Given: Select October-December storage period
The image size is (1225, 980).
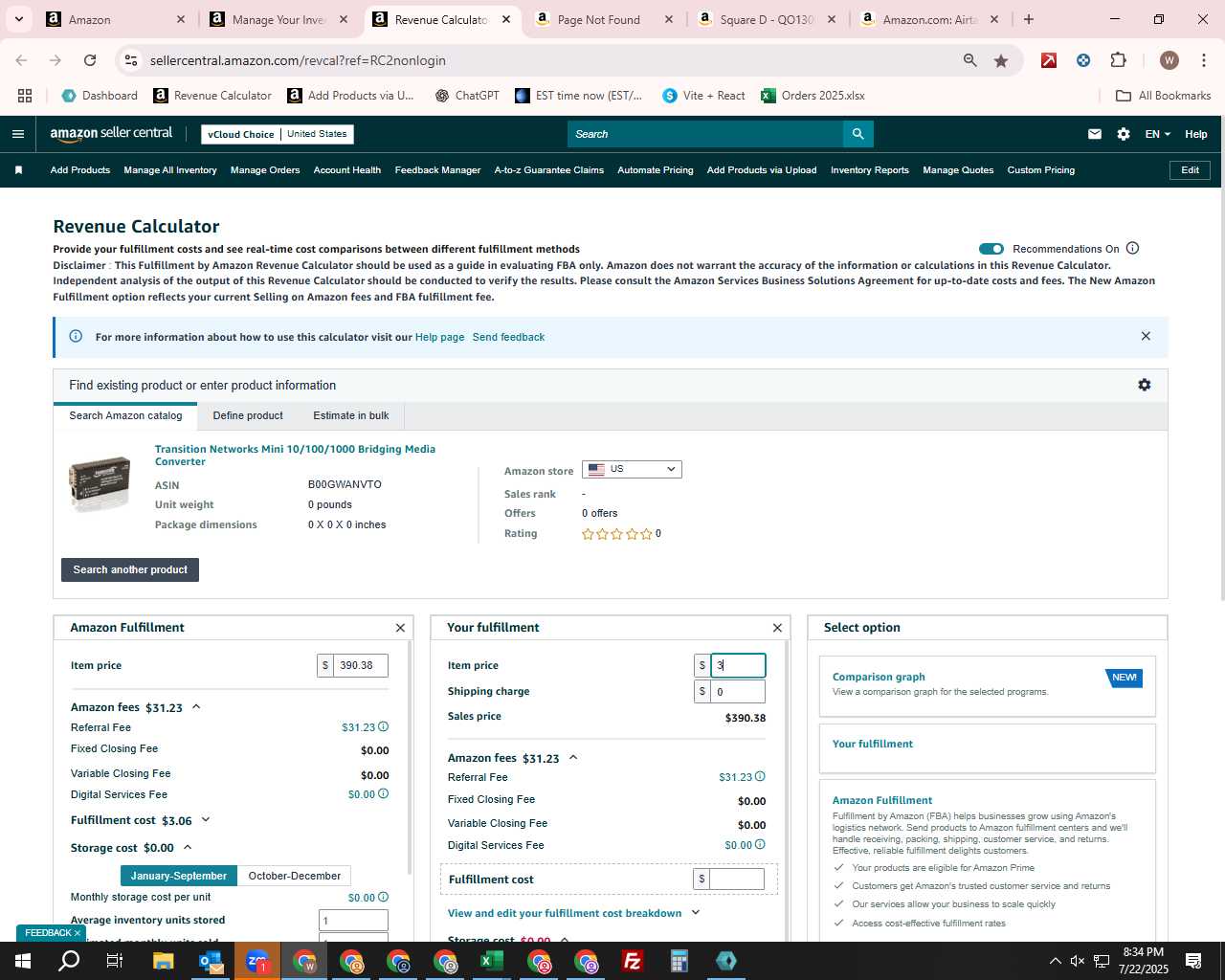Looking at the screenshot, I should click(295, 876).
